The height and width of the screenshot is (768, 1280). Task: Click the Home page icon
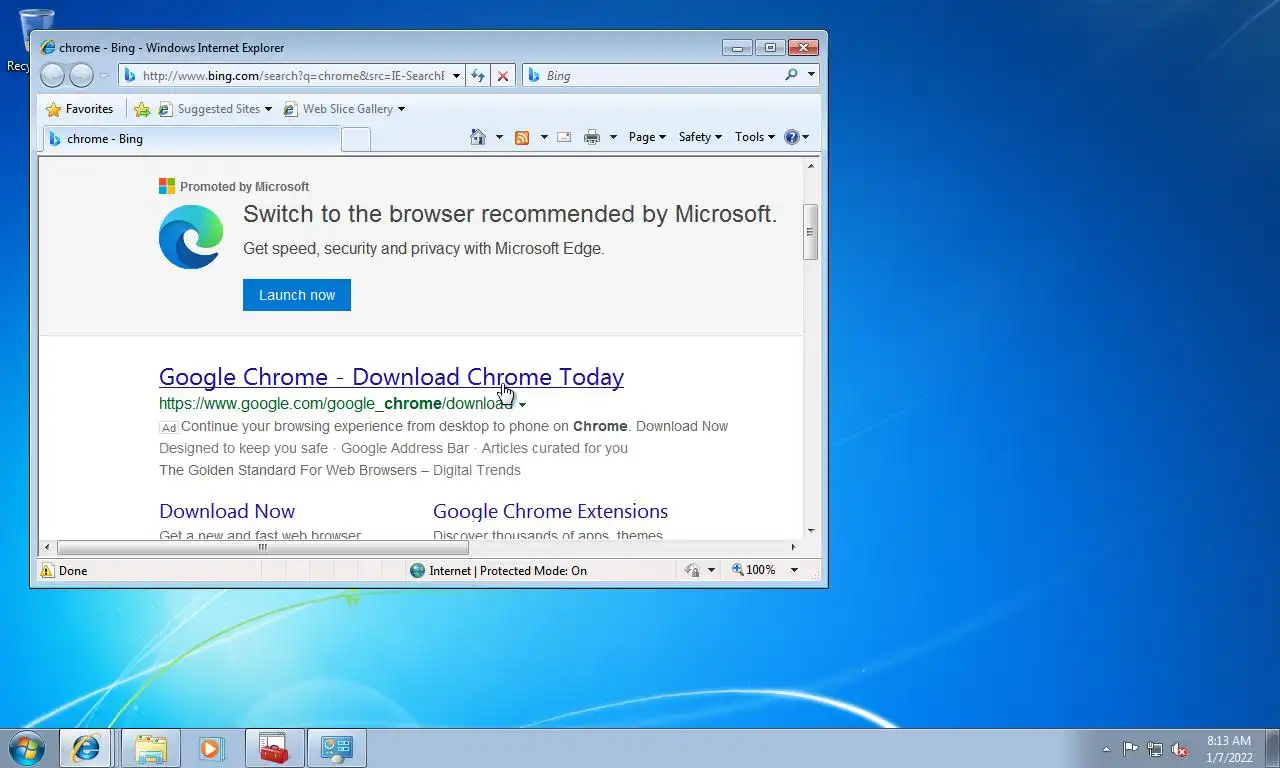point(478,137)
